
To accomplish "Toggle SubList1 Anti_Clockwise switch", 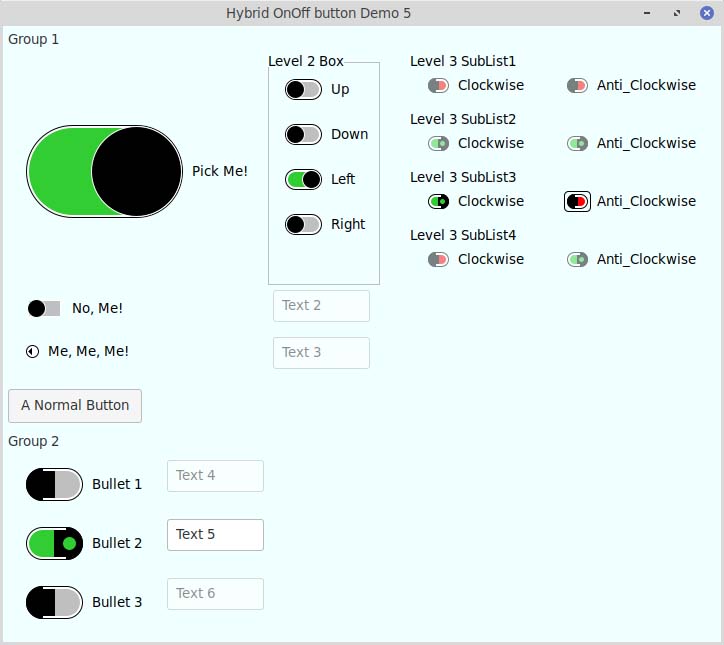I will pyautogui.click(x=577, y=85).
